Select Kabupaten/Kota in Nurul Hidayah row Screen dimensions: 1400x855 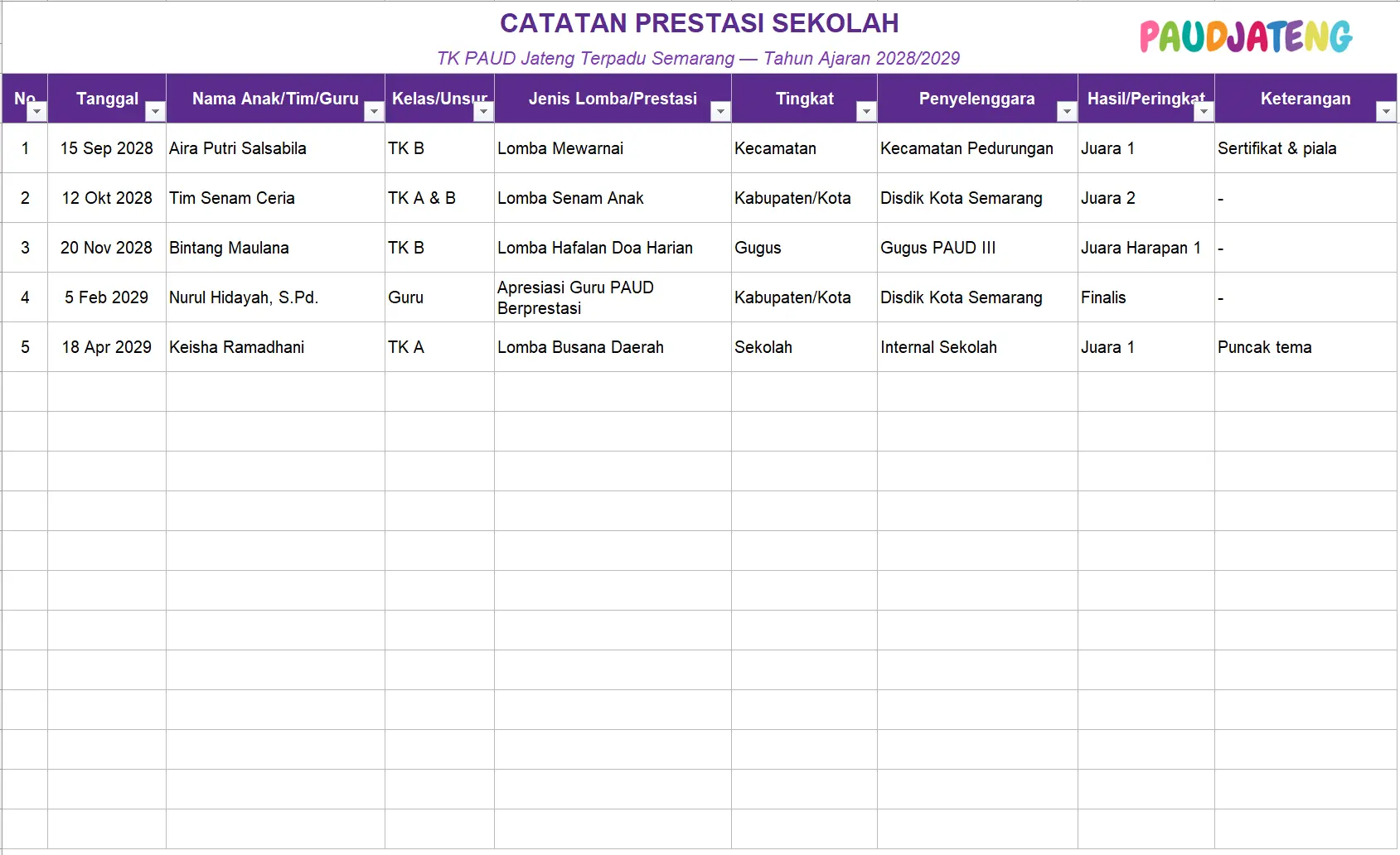(x=804, y=297)
